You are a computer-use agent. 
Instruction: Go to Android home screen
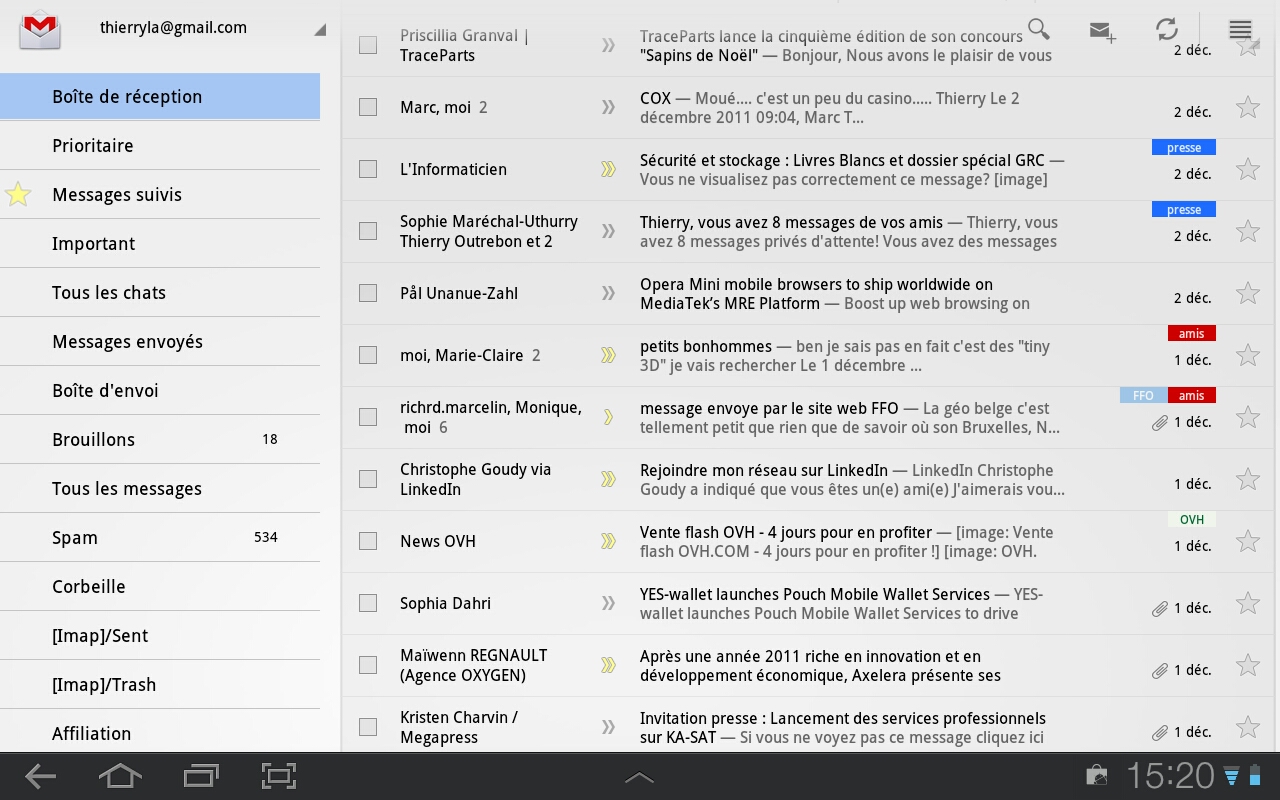[x=119, y=776]
